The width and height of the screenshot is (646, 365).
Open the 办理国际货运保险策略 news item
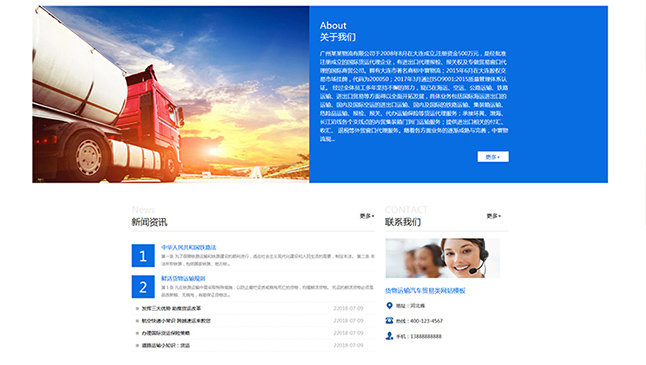(x=166, y=333)
